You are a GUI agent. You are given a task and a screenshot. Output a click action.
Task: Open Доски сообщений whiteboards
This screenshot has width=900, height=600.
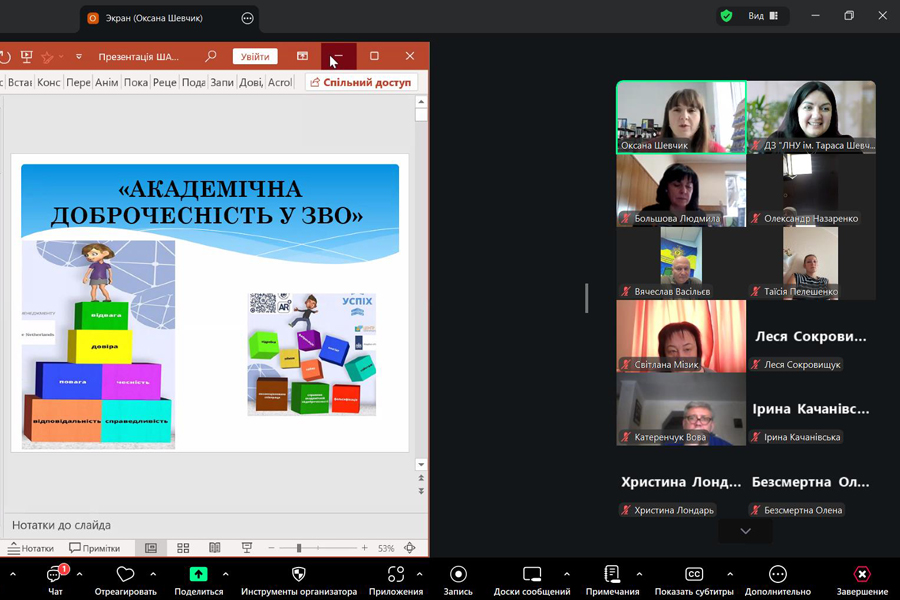click(x=532, y=574)
